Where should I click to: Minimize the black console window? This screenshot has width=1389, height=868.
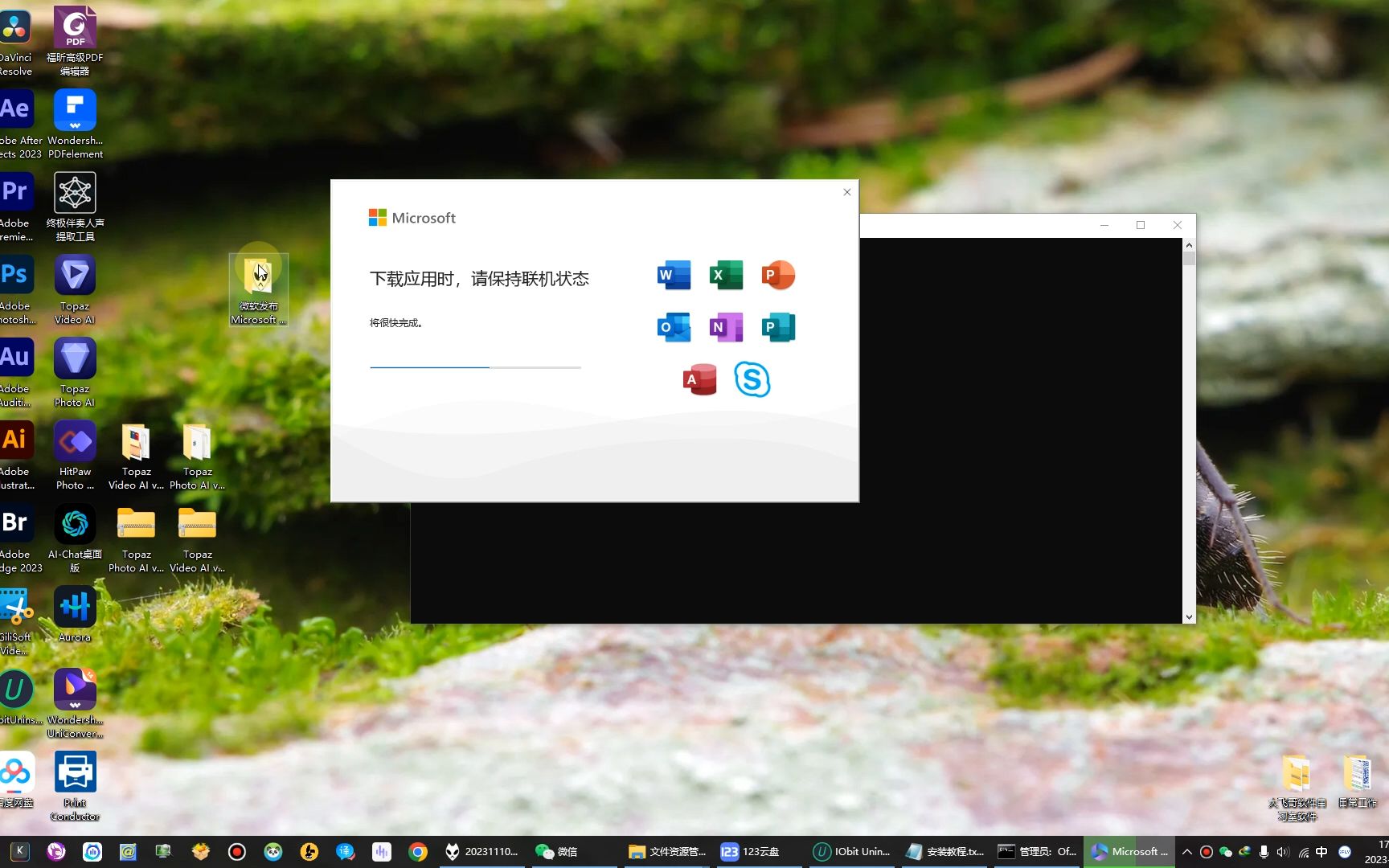(1104, 225)
